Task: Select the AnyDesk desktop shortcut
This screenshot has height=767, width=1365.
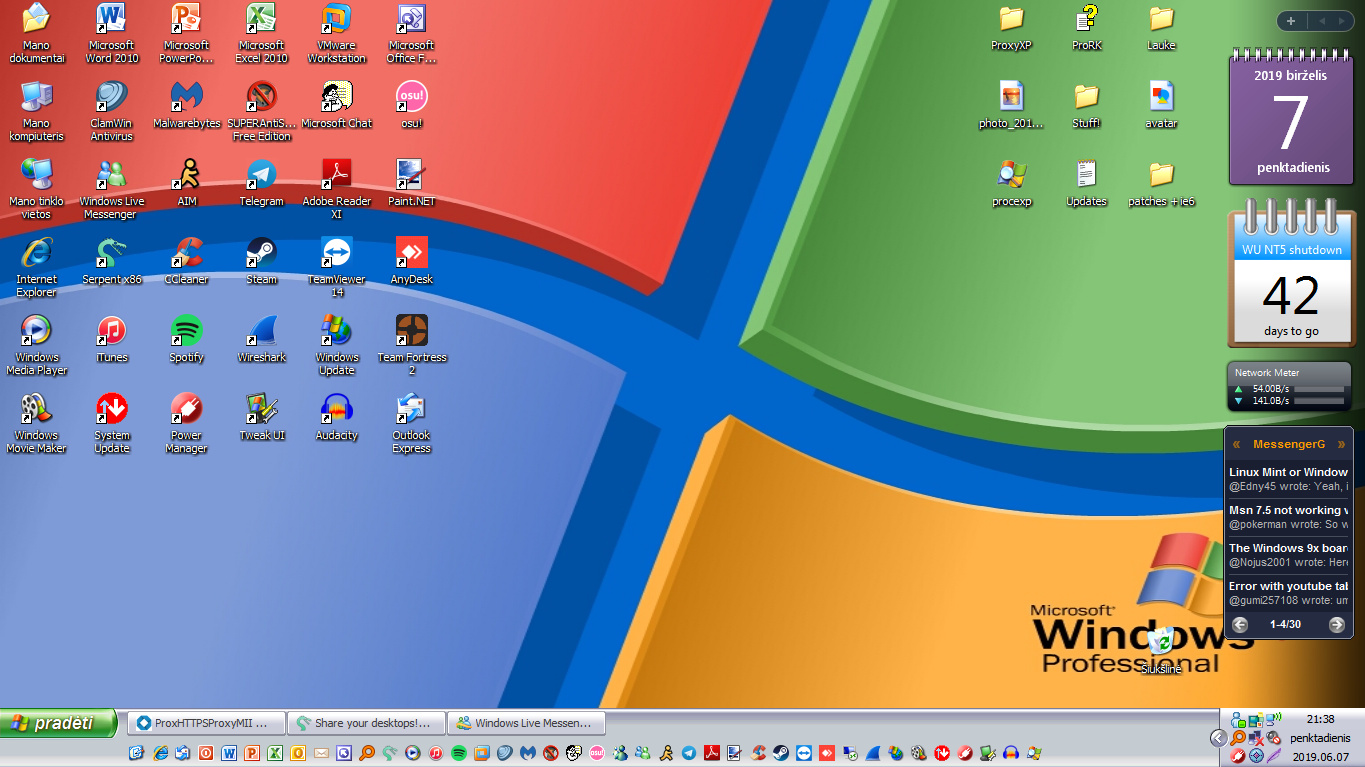Action: pyautogui.click(x=411, y=262)
